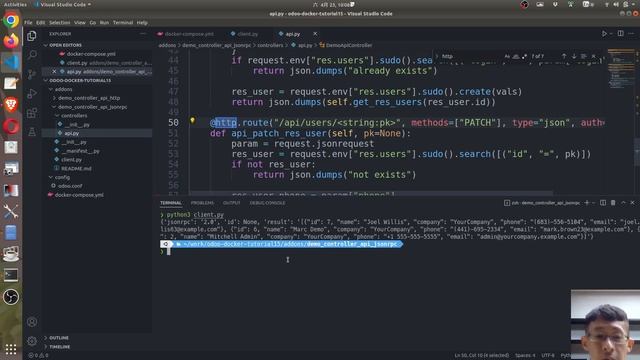The width and height of the screenshot is (640, 360).
Task: Kill the terminal with trash icon
Action: [x=613, y=202]
